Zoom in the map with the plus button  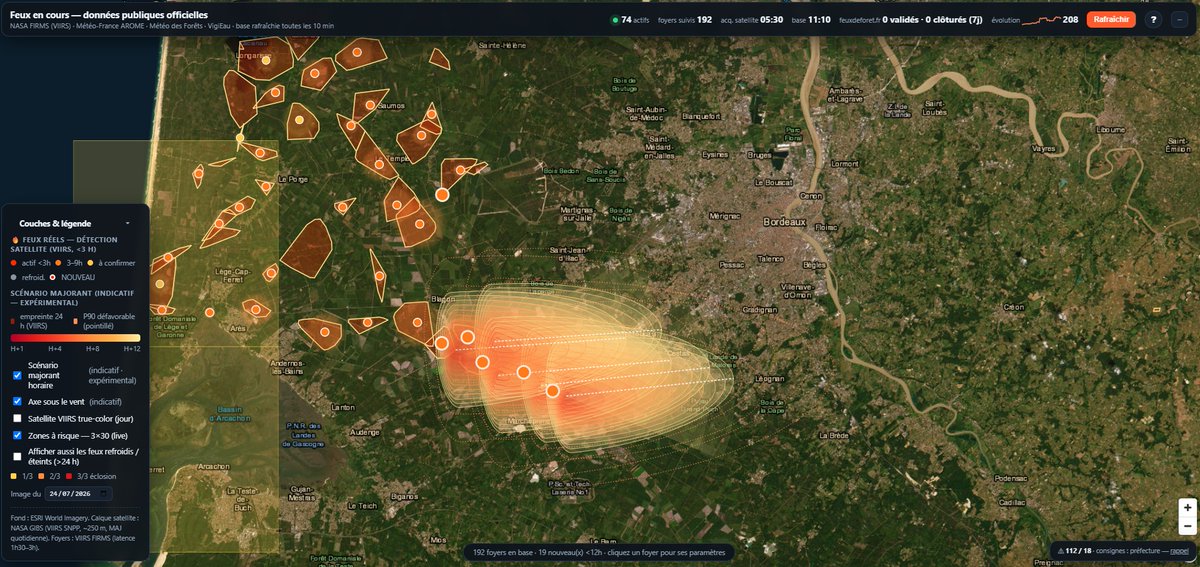1186,508
